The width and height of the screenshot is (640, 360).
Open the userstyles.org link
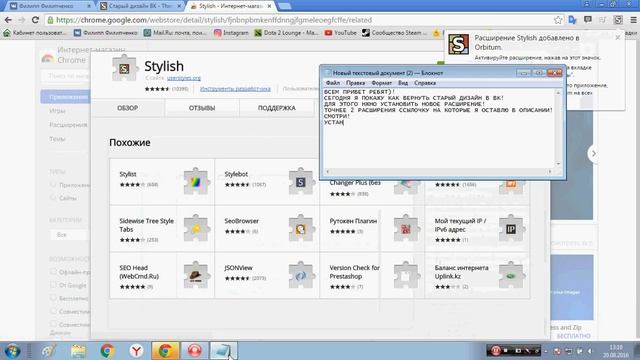coord(184,78)
